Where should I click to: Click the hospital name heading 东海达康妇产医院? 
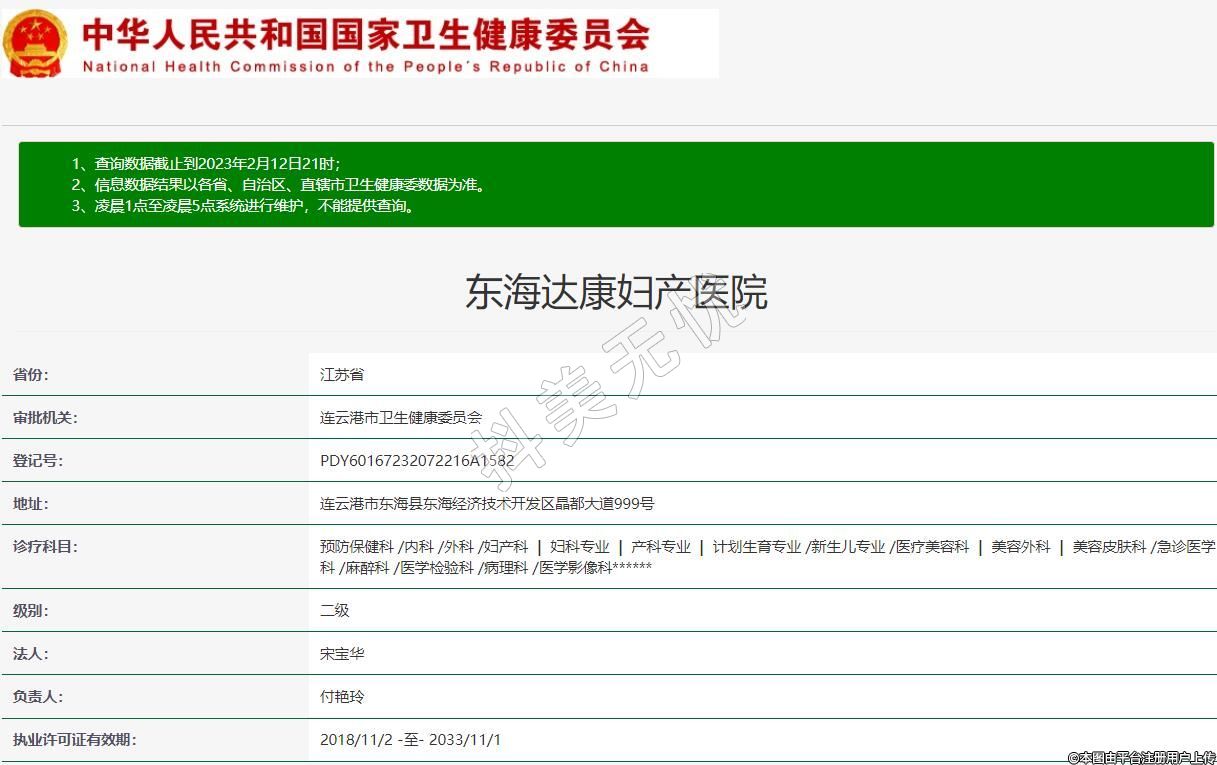tap(616, 292)
